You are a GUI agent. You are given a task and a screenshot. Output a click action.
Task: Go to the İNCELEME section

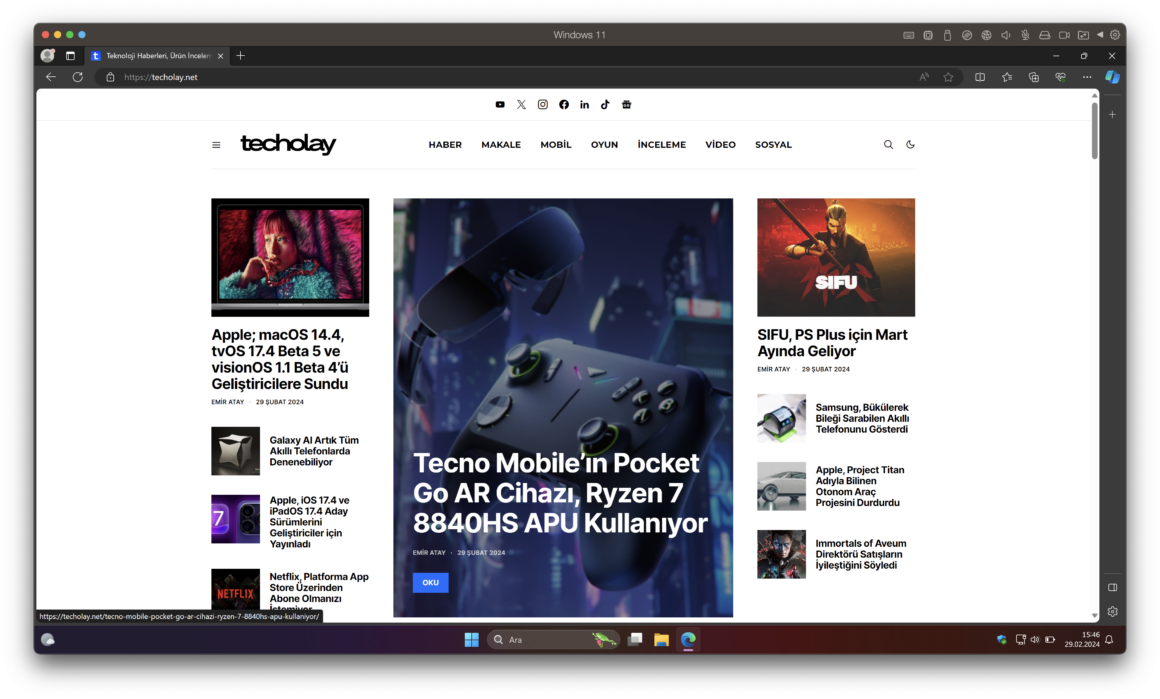(661, 145)
